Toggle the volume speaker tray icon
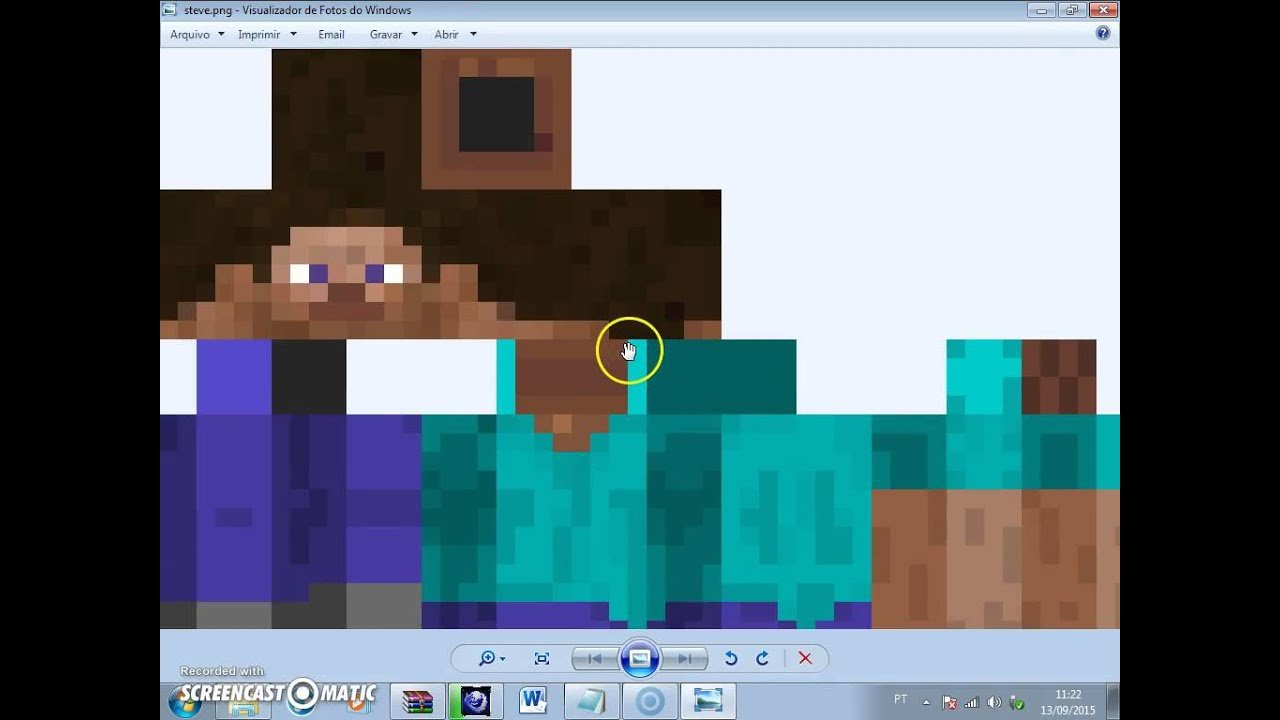The height and width of the screenshot is (720, 1280). pyautogui.click(x=994, y=702)
